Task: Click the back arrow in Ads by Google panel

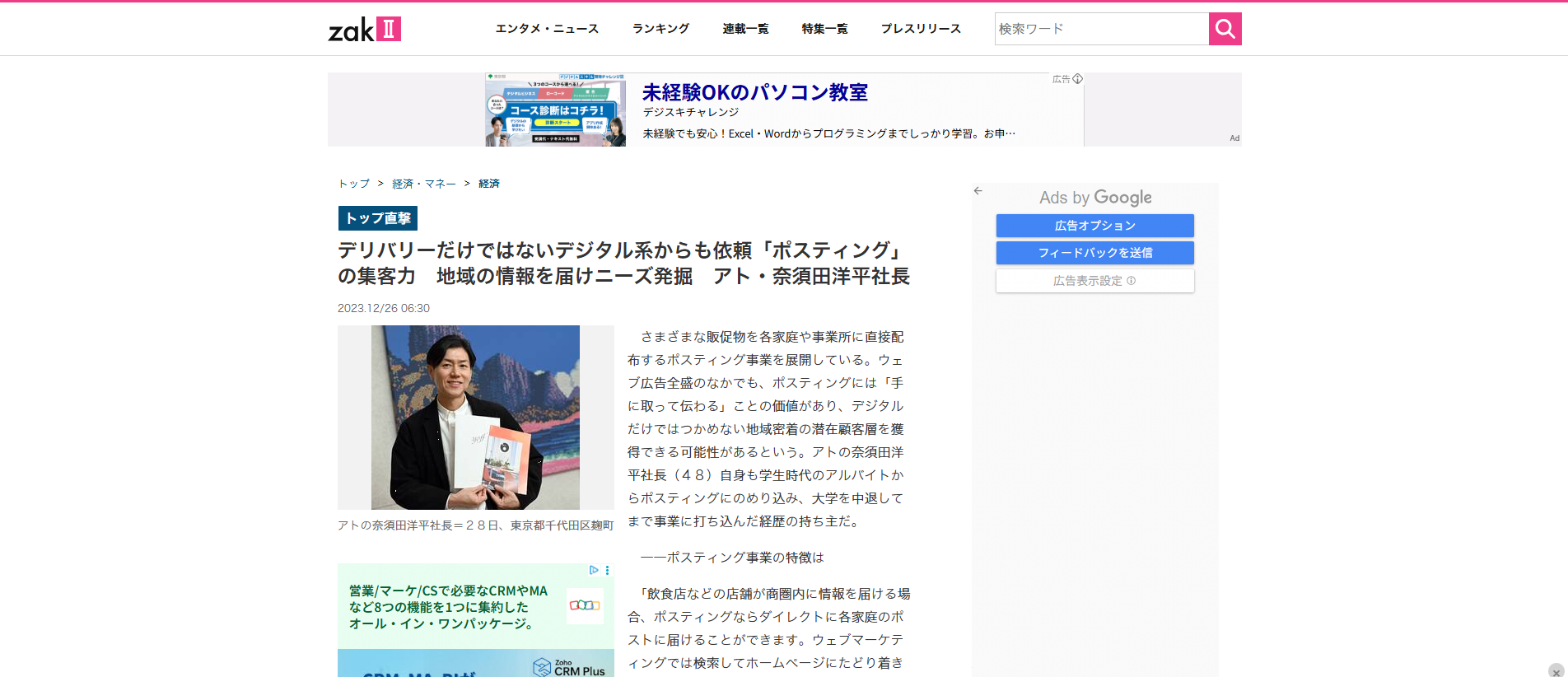Action: point(978,190)
